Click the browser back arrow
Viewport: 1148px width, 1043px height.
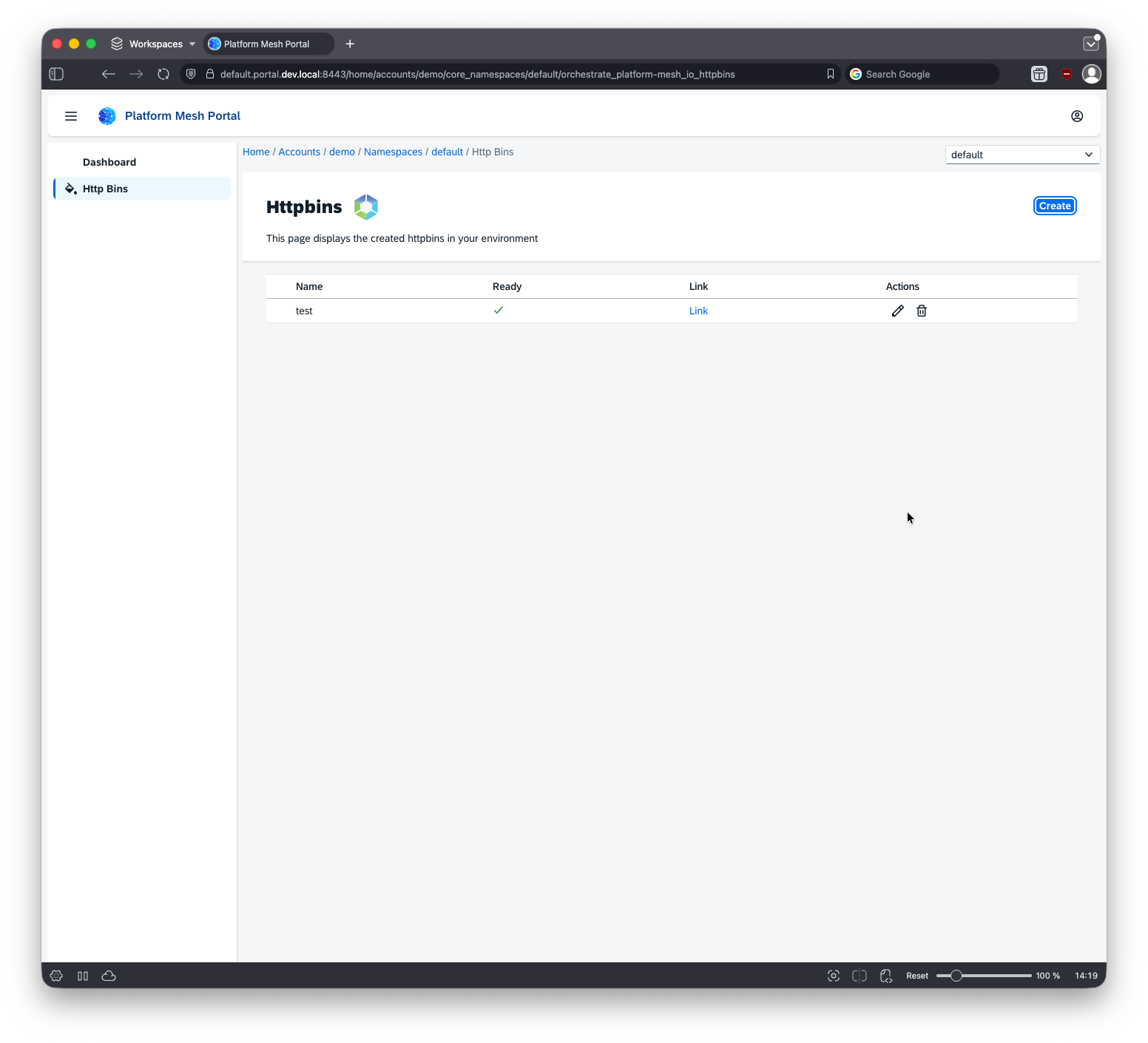coord(109,74)
